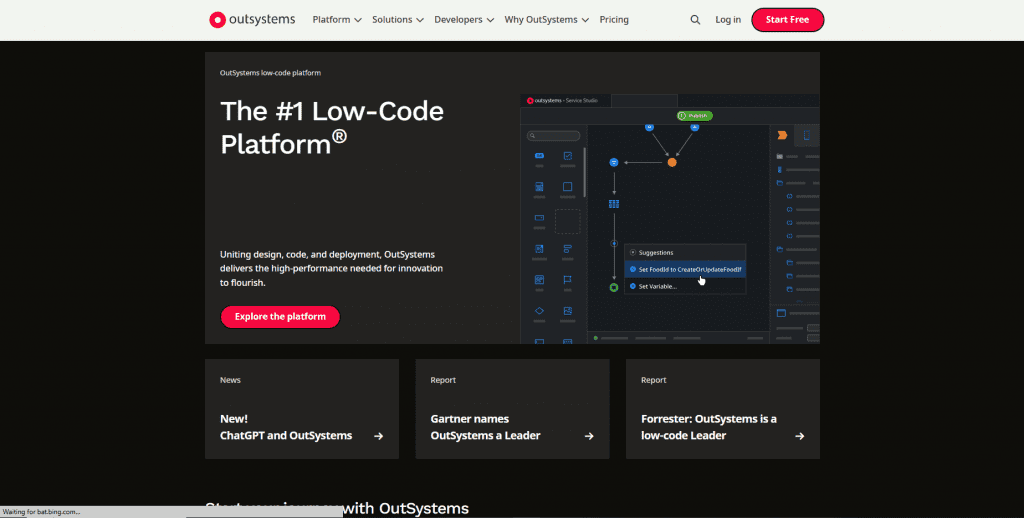Click the green Publish button in screenshot

tap(694, 116)
